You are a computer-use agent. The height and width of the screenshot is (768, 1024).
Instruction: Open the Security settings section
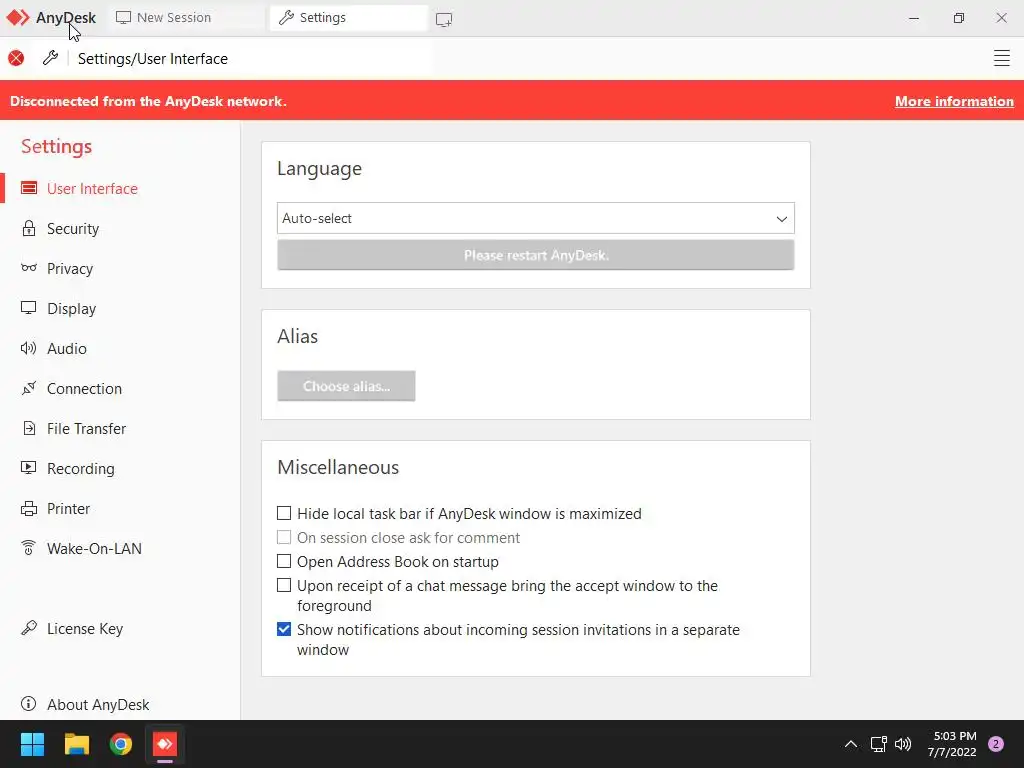coord(73,229)
